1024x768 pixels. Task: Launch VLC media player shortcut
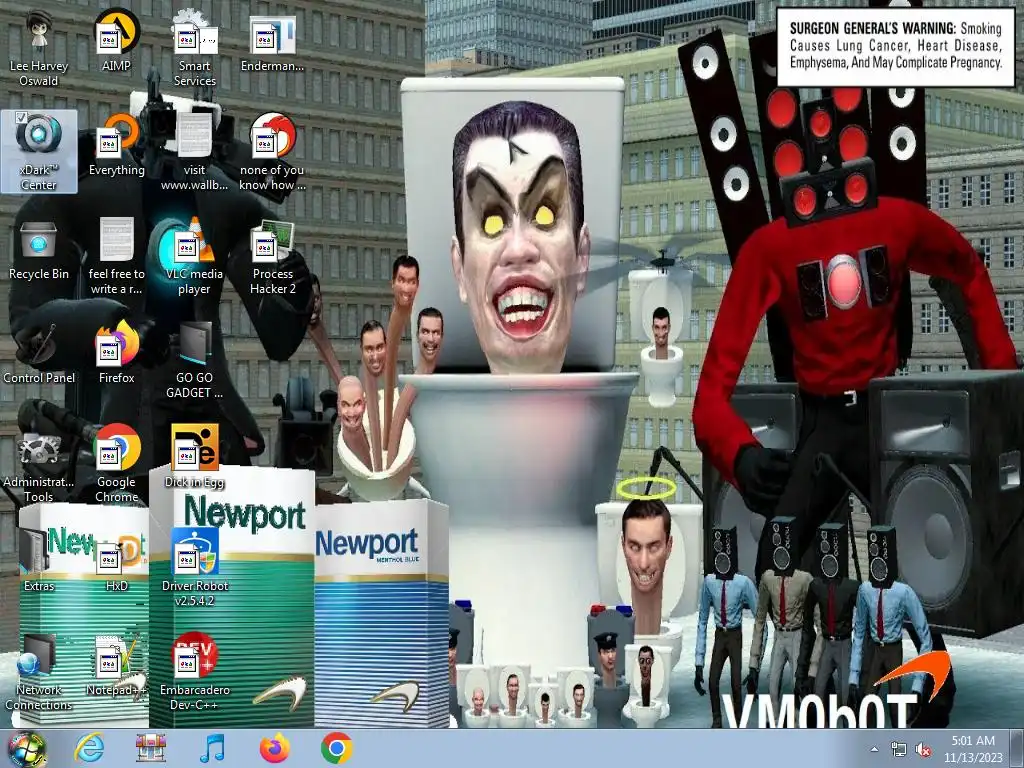click(194, 256)
